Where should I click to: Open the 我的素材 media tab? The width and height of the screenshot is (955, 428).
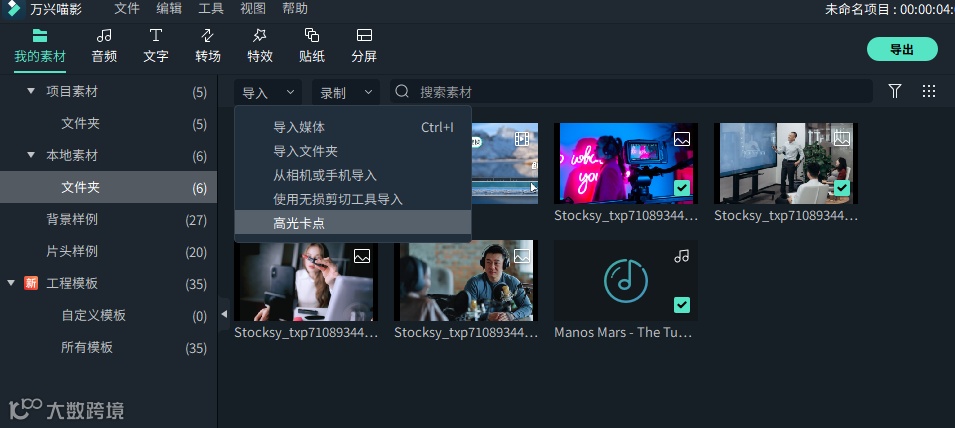tap(40, 46)
